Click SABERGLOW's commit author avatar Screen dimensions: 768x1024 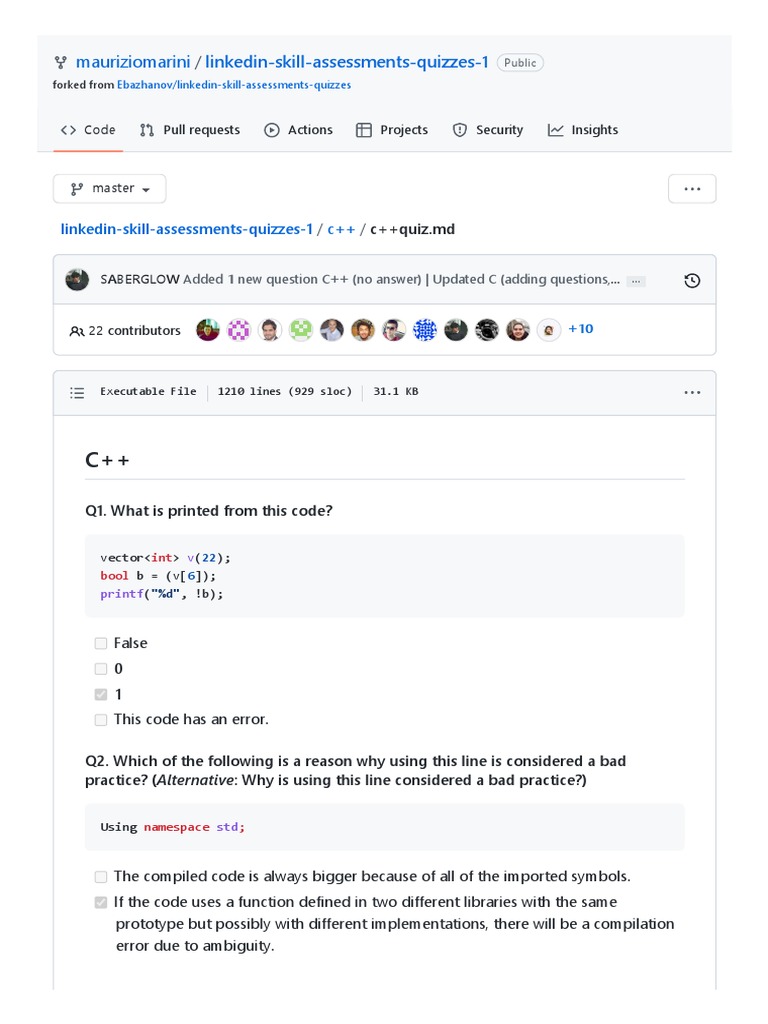click(x=77, y=280)
